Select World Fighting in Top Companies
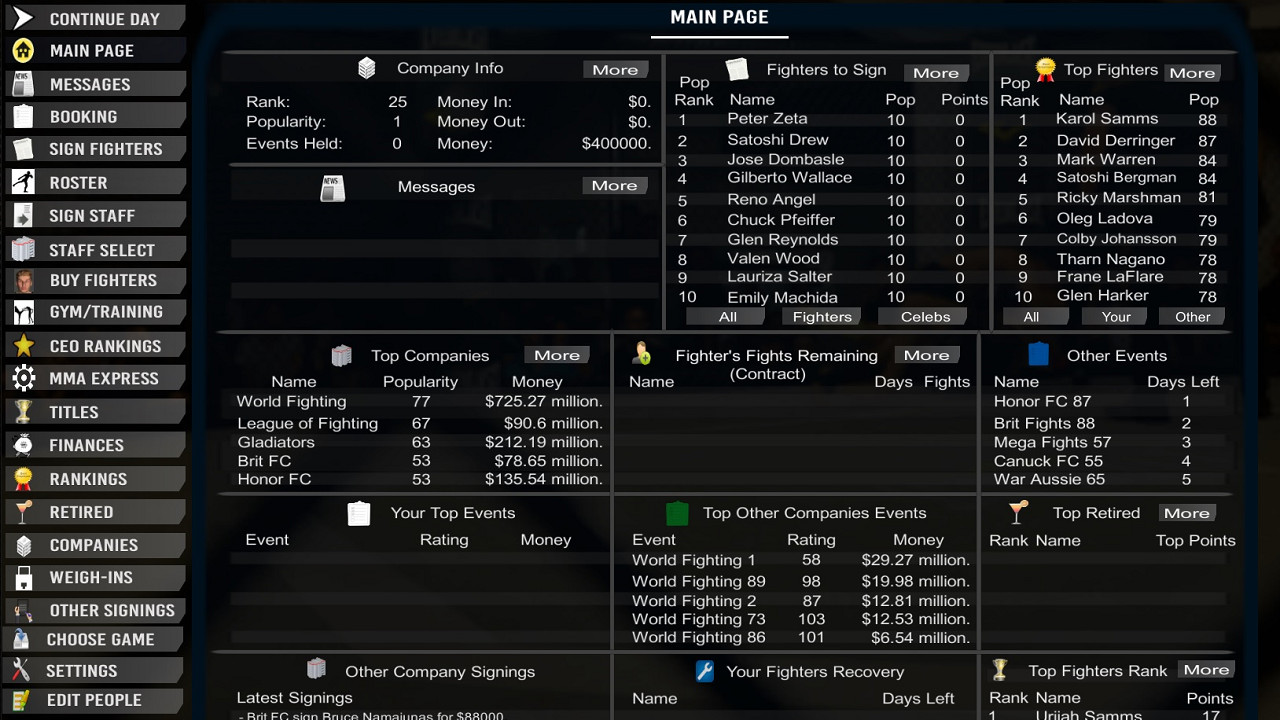This screenshot has width=1280, height=720. point(291,402)
